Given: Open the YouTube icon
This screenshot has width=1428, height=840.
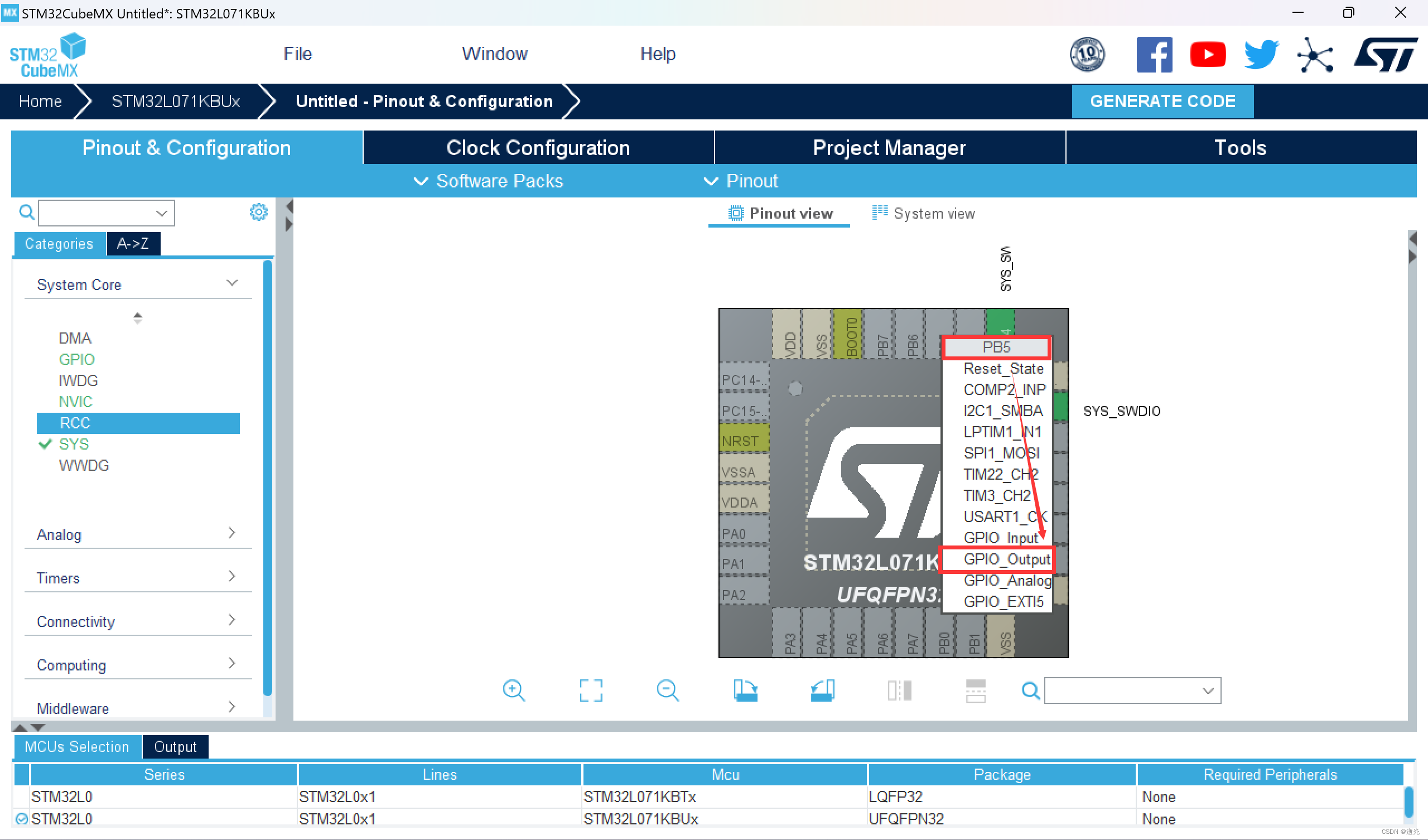Looking at the screenshot, I should (1208, 55).
